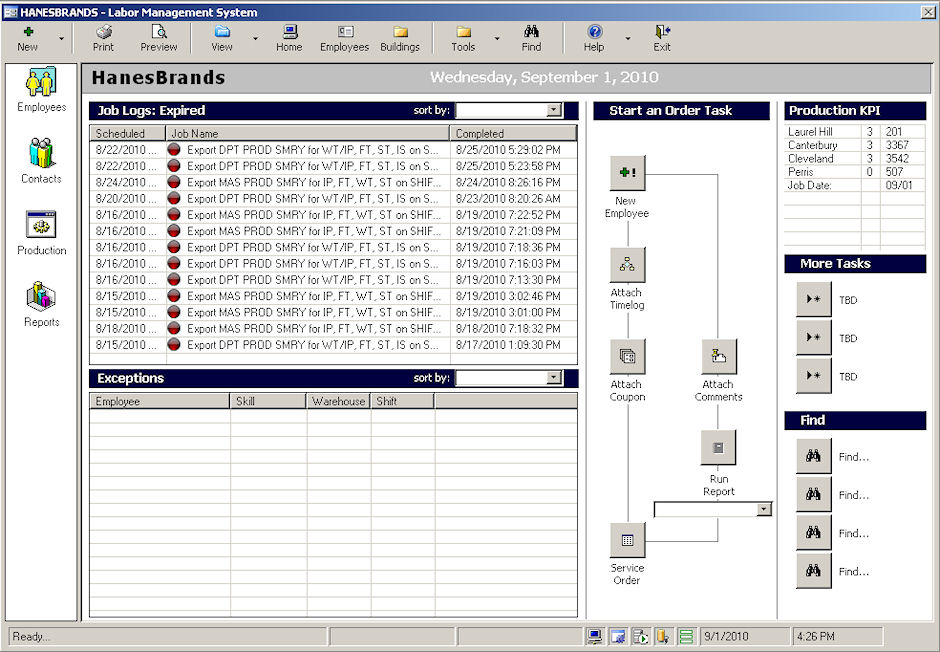The height and width of the screenshot is (652, 940).
Task: Click the Service Order task button
Action: 627,540
